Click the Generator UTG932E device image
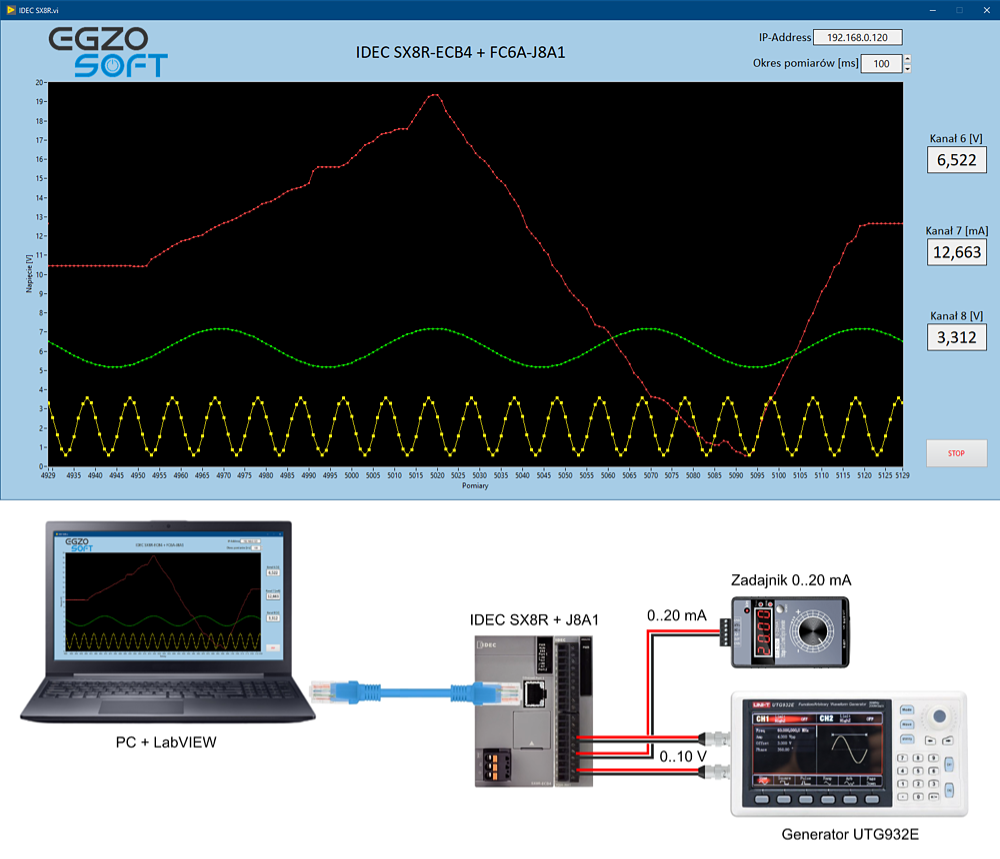Screen dimensions: 1000x859 [849, 754]
